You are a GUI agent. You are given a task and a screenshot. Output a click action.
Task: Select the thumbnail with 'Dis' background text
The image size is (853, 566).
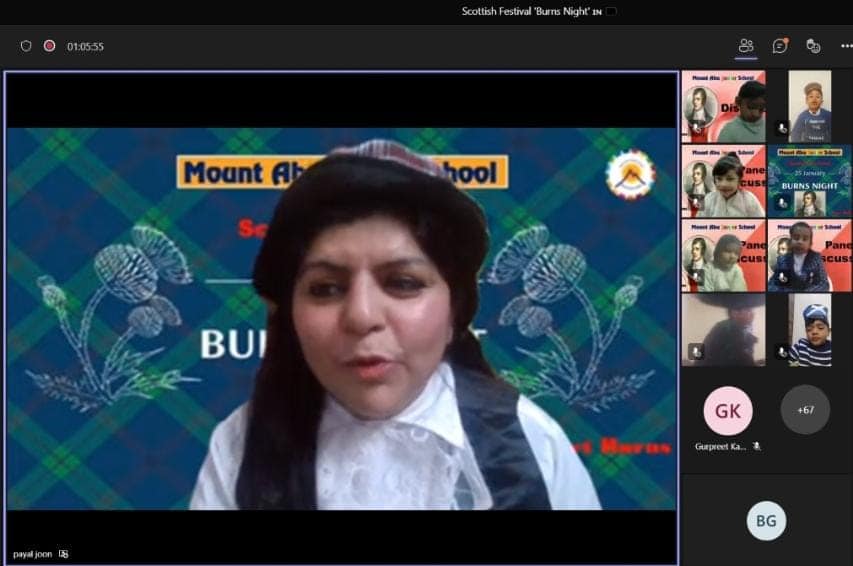point(724,107)
